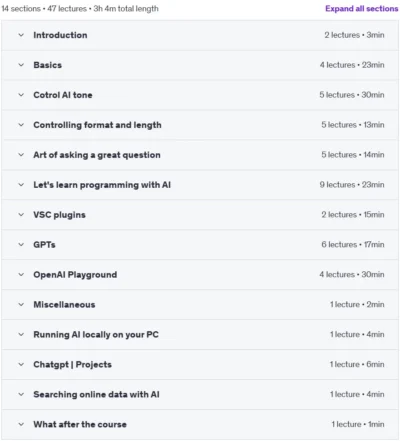This screenshot has height=441, width=400.
Task: Select the Miscellaneous section heading
Action: [x=64, y=305]
